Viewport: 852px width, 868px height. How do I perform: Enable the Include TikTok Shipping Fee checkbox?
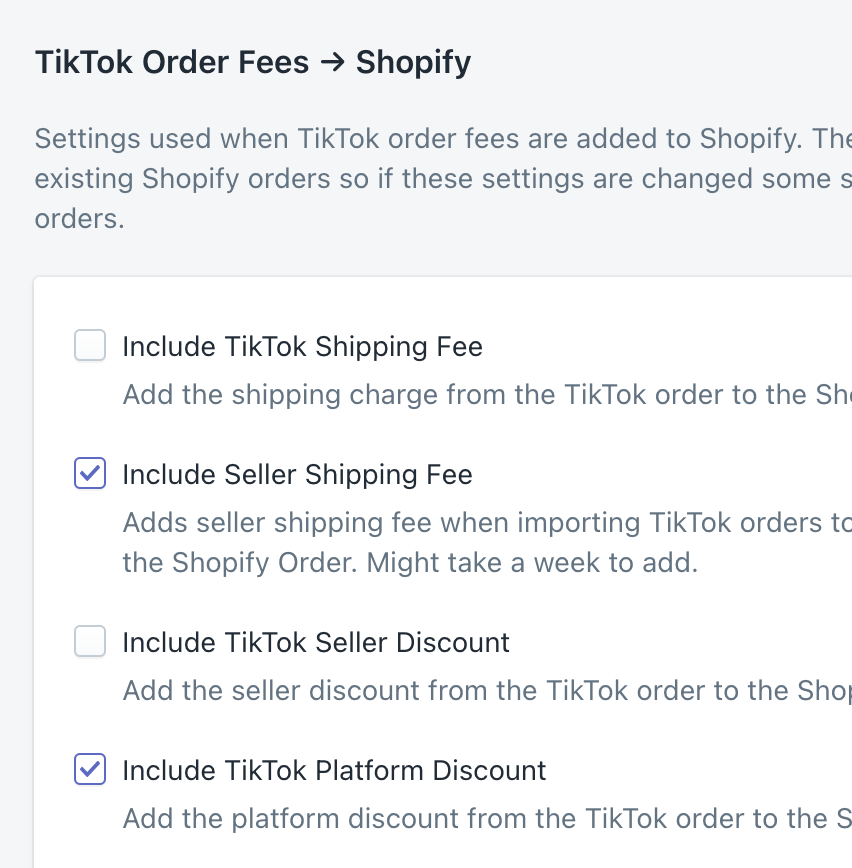pos(90,346)
